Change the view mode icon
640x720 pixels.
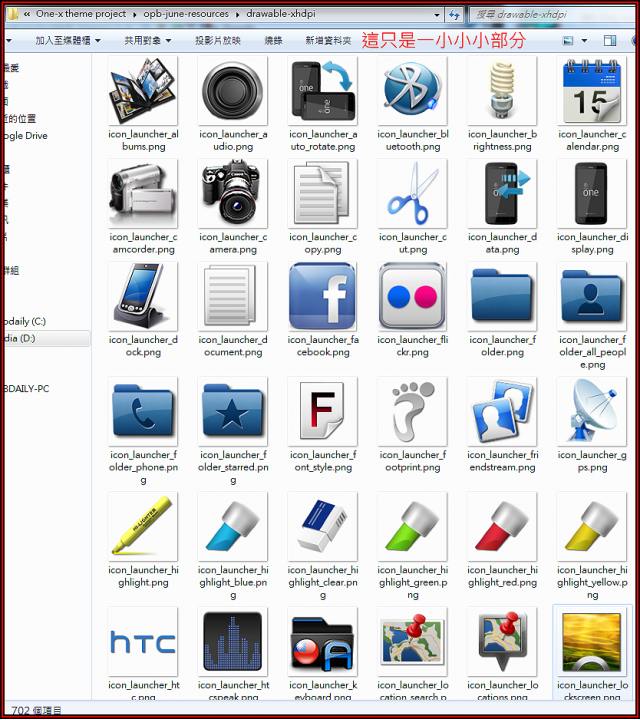pyautogui.click(x=568, y=41)
